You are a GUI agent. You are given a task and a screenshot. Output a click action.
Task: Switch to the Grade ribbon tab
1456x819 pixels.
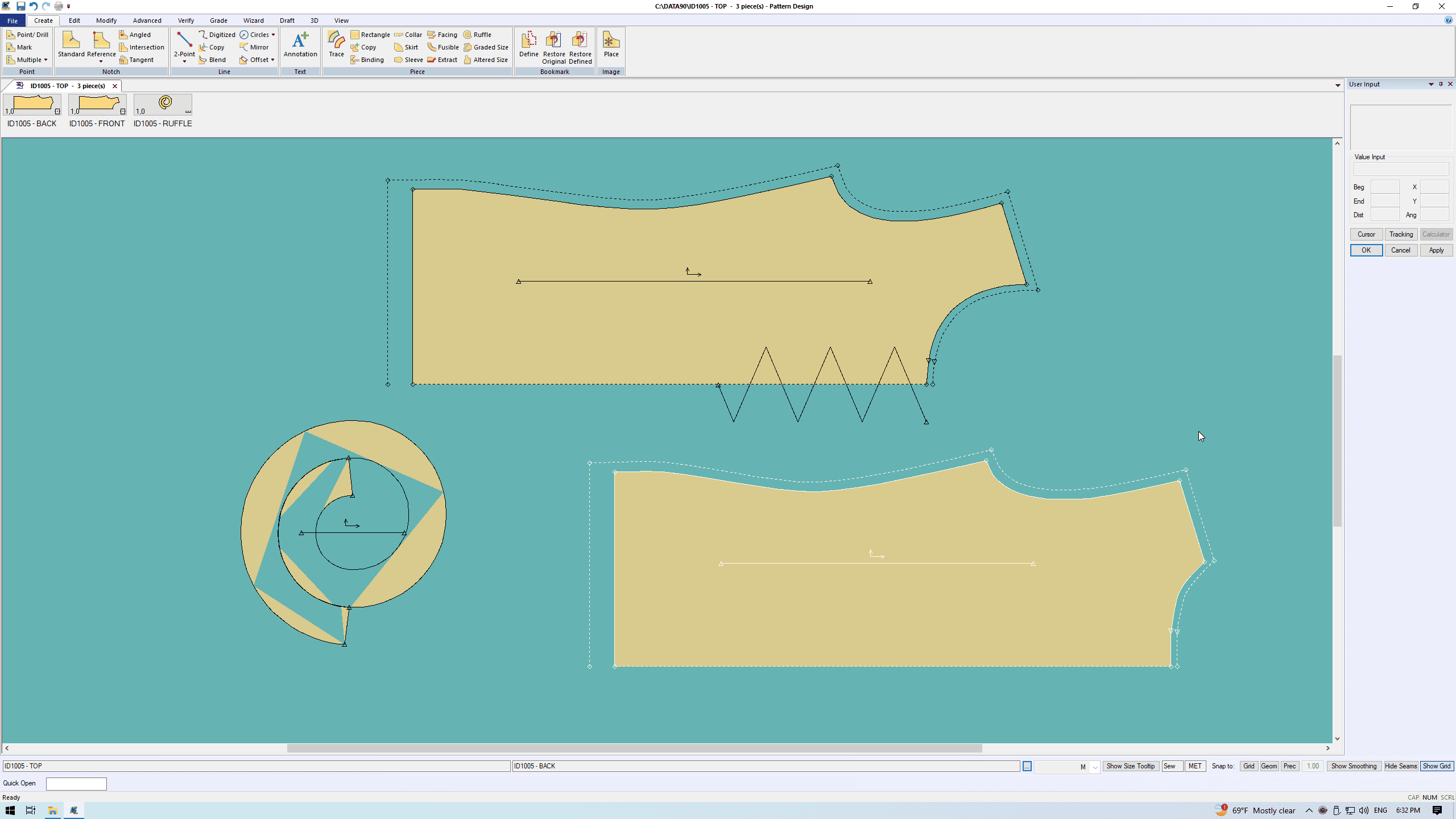218,20
